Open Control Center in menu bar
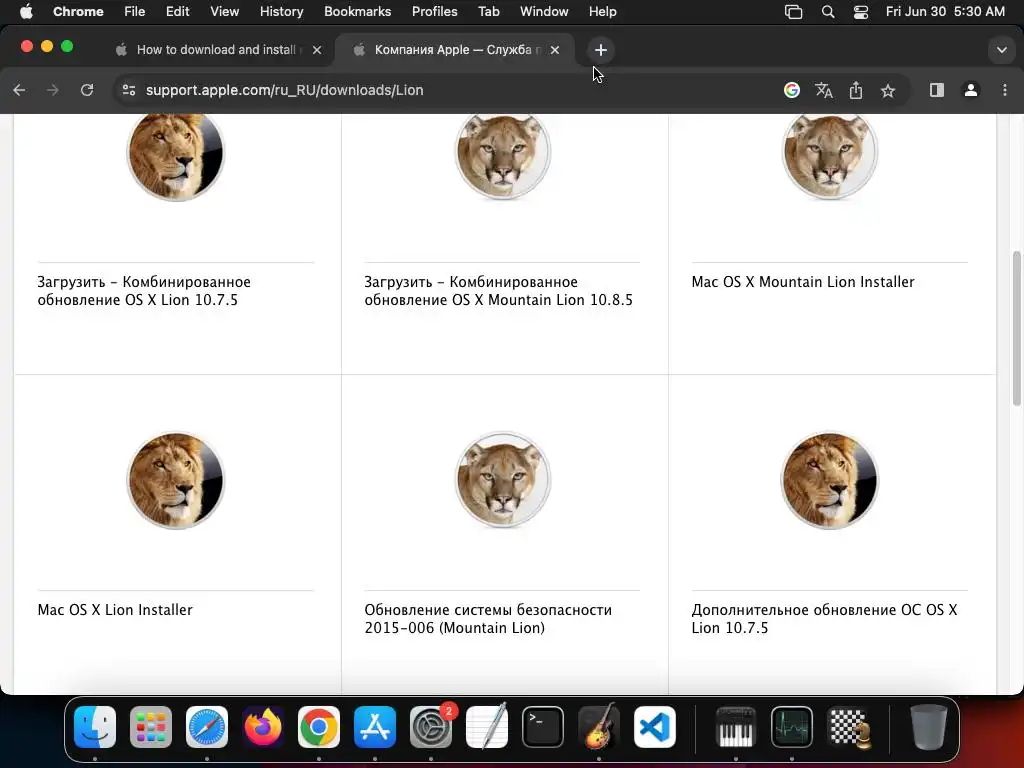This screenshot has height=768, width=1024. [x=861, y=12]
